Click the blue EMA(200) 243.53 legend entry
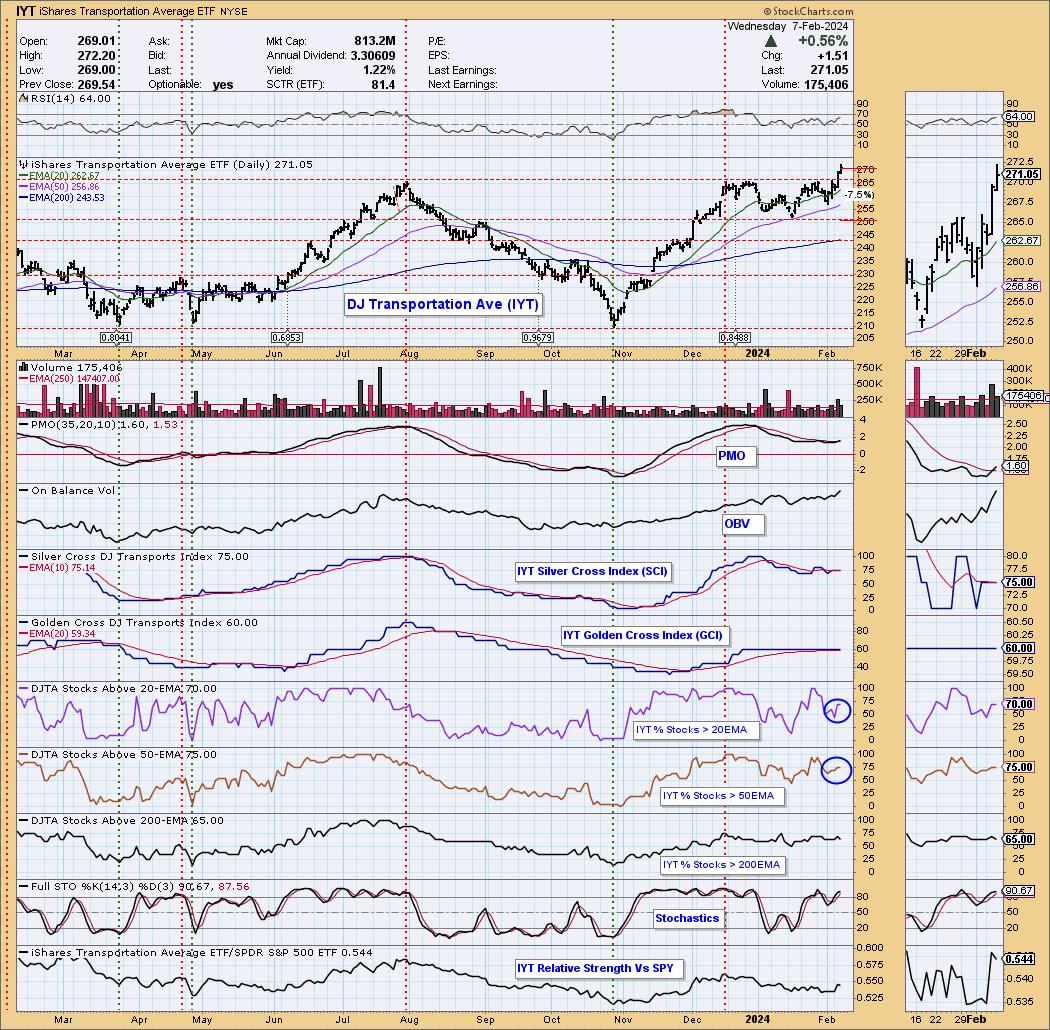This screenshot has height=1030, width=1050. 67,198
